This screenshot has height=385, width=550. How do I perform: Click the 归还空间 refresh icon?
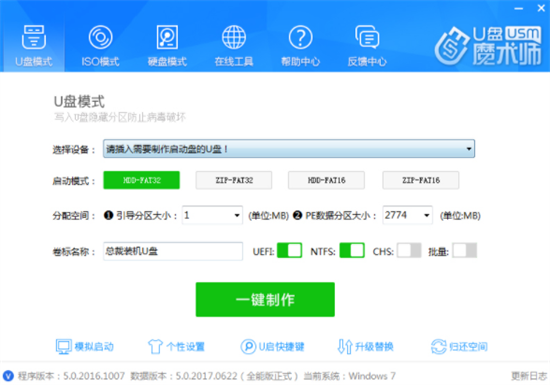click(438, 346)
